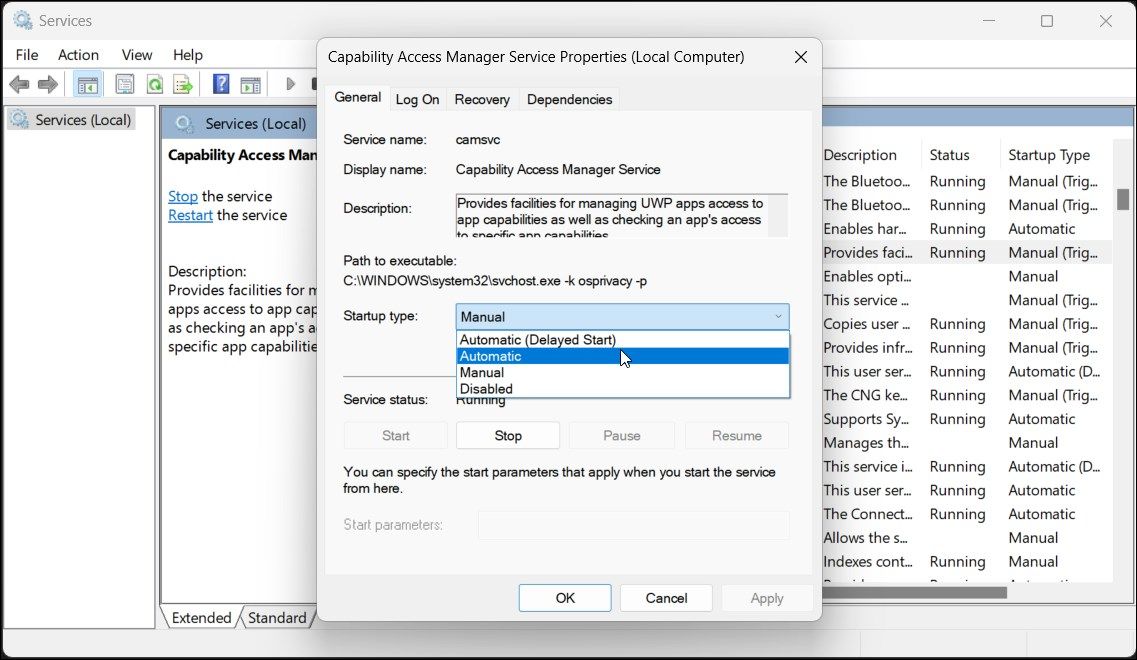Viewport: 1137px width, 660px height.
Task: Click the blue Help question mark icon
Action: (x=221, y=84)
